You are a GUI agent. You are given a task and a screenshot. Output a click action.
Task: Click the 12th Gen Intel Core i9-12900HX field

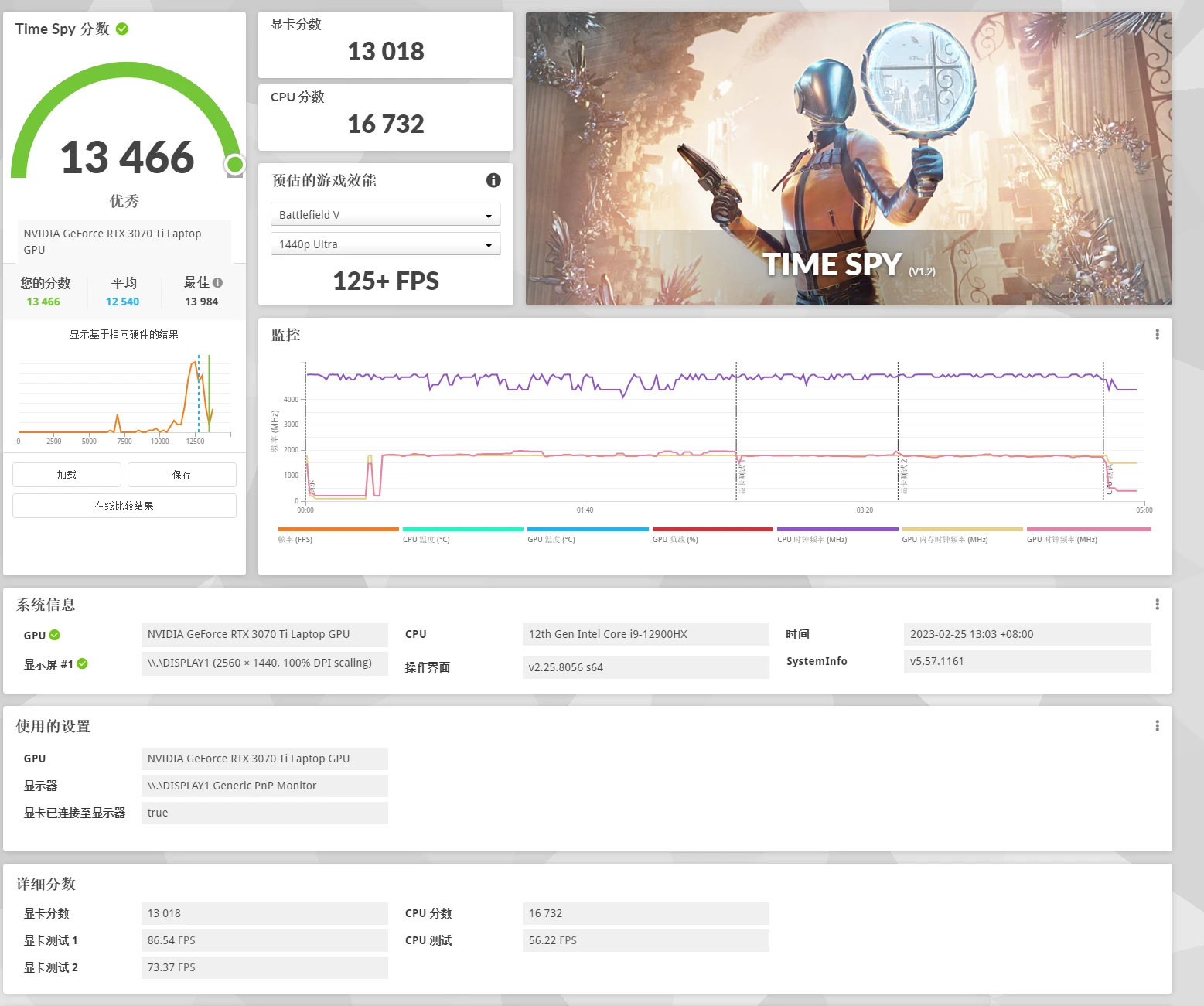coord(646,634)
